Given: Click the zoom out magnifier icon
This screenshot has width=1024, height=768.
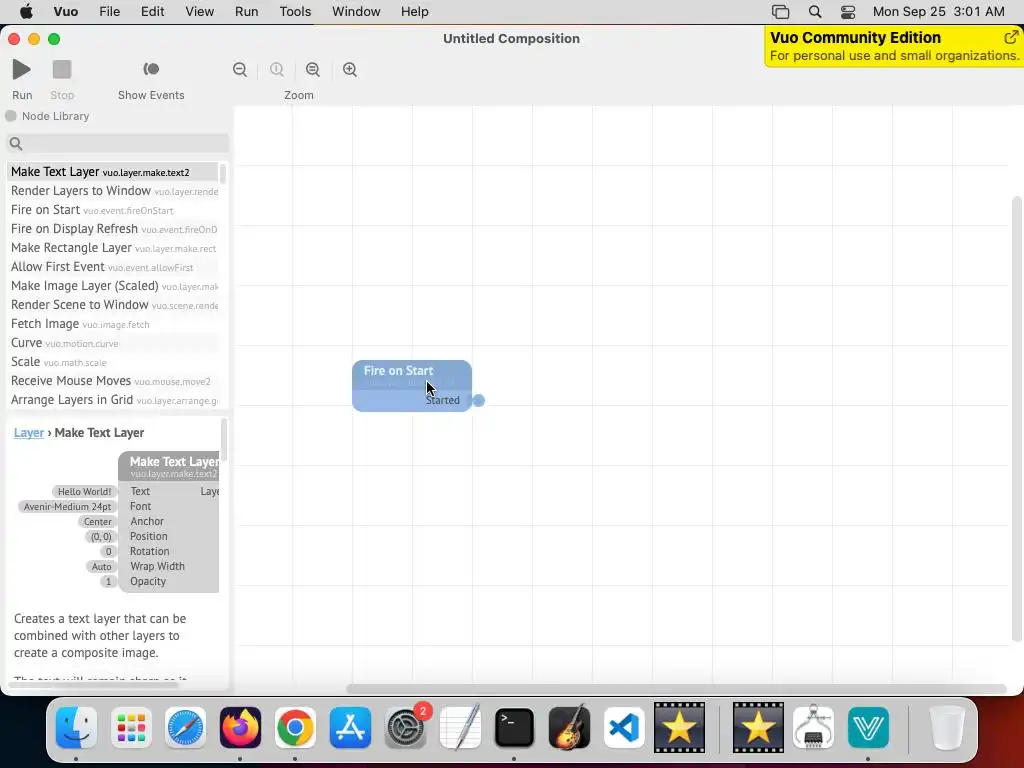Looking at the screenshot, I should [x=240, y=69].
